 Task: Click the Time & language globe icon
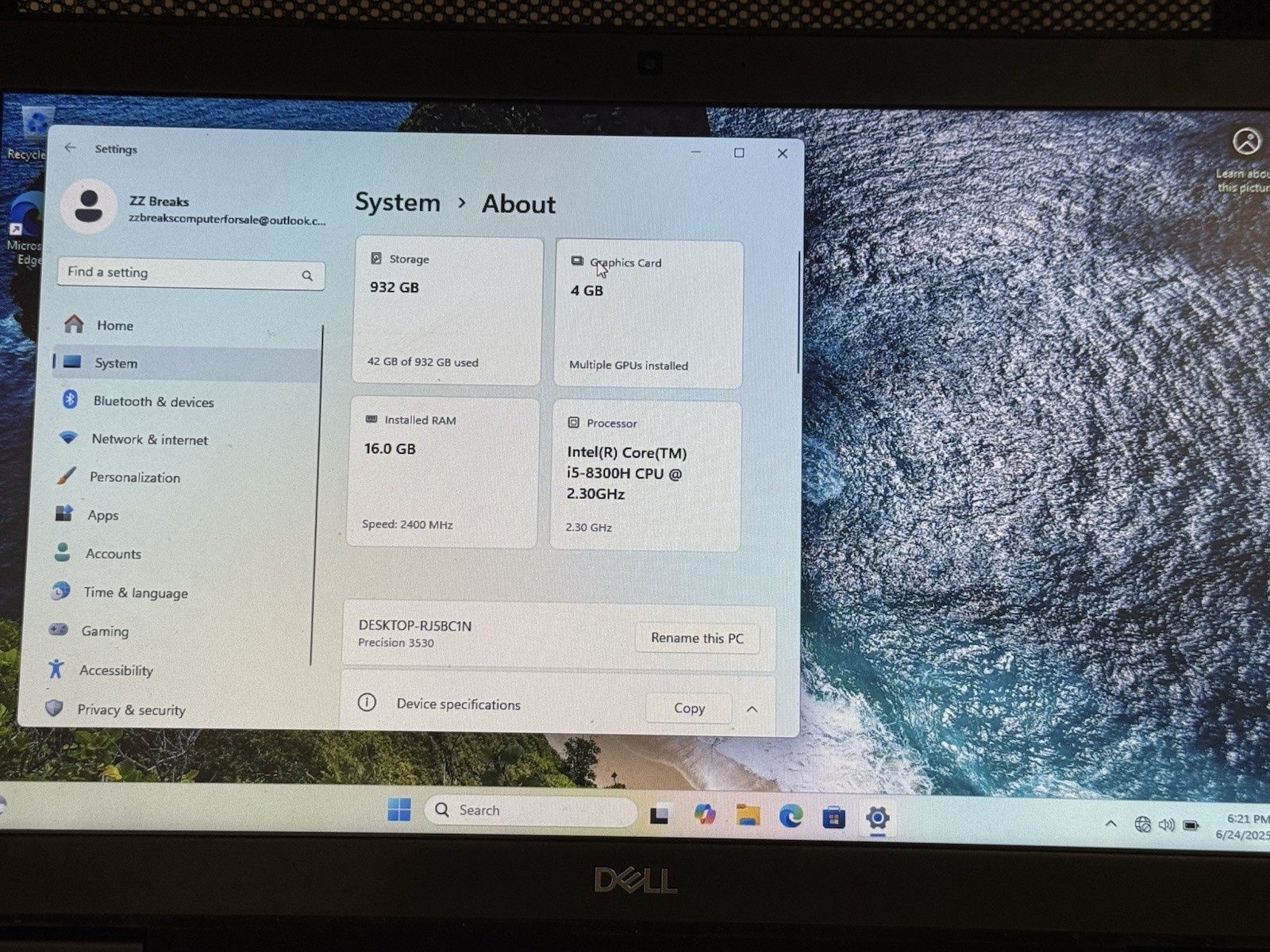pos(60,591)
